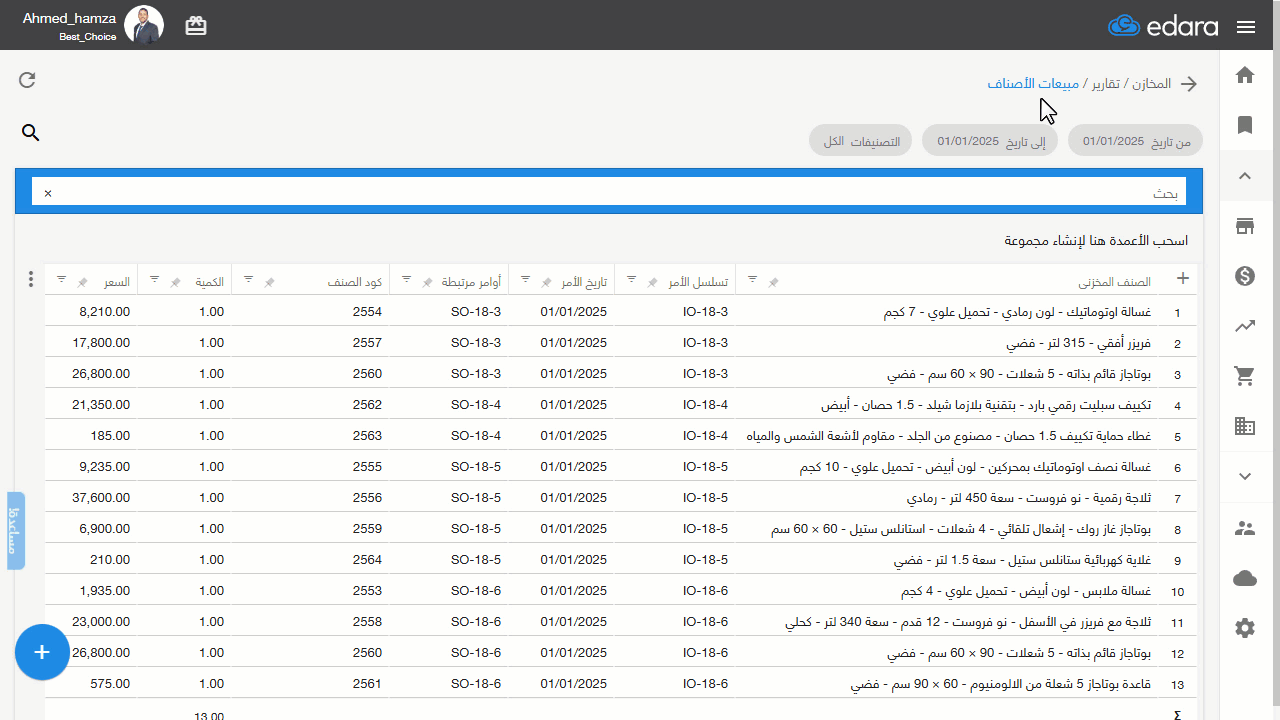The height and width of the screenshot is (720, 1280).
Task: Go back using the arrow icon
Action: (x=1189, y=84)
